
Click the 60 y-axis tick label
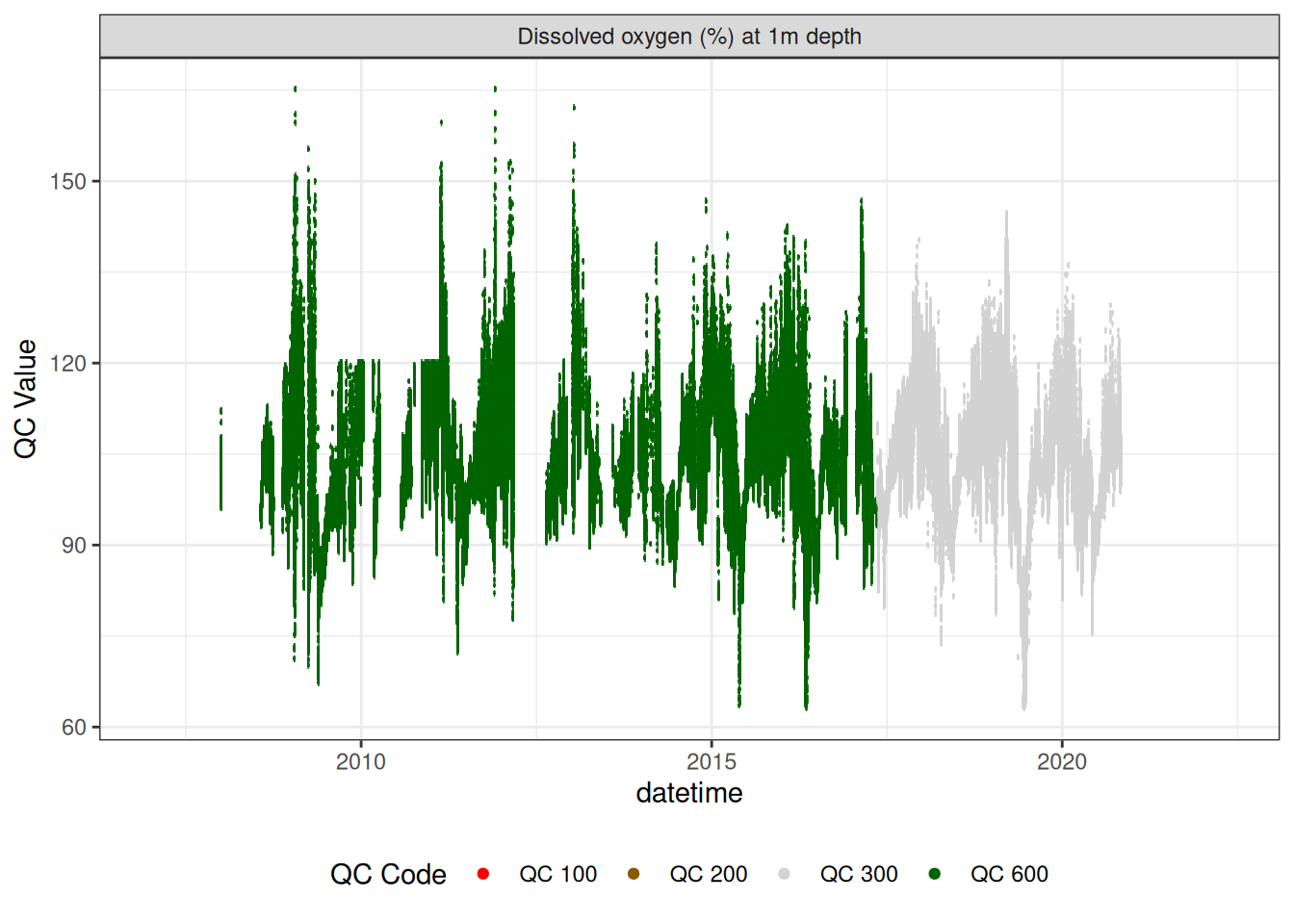73,728
